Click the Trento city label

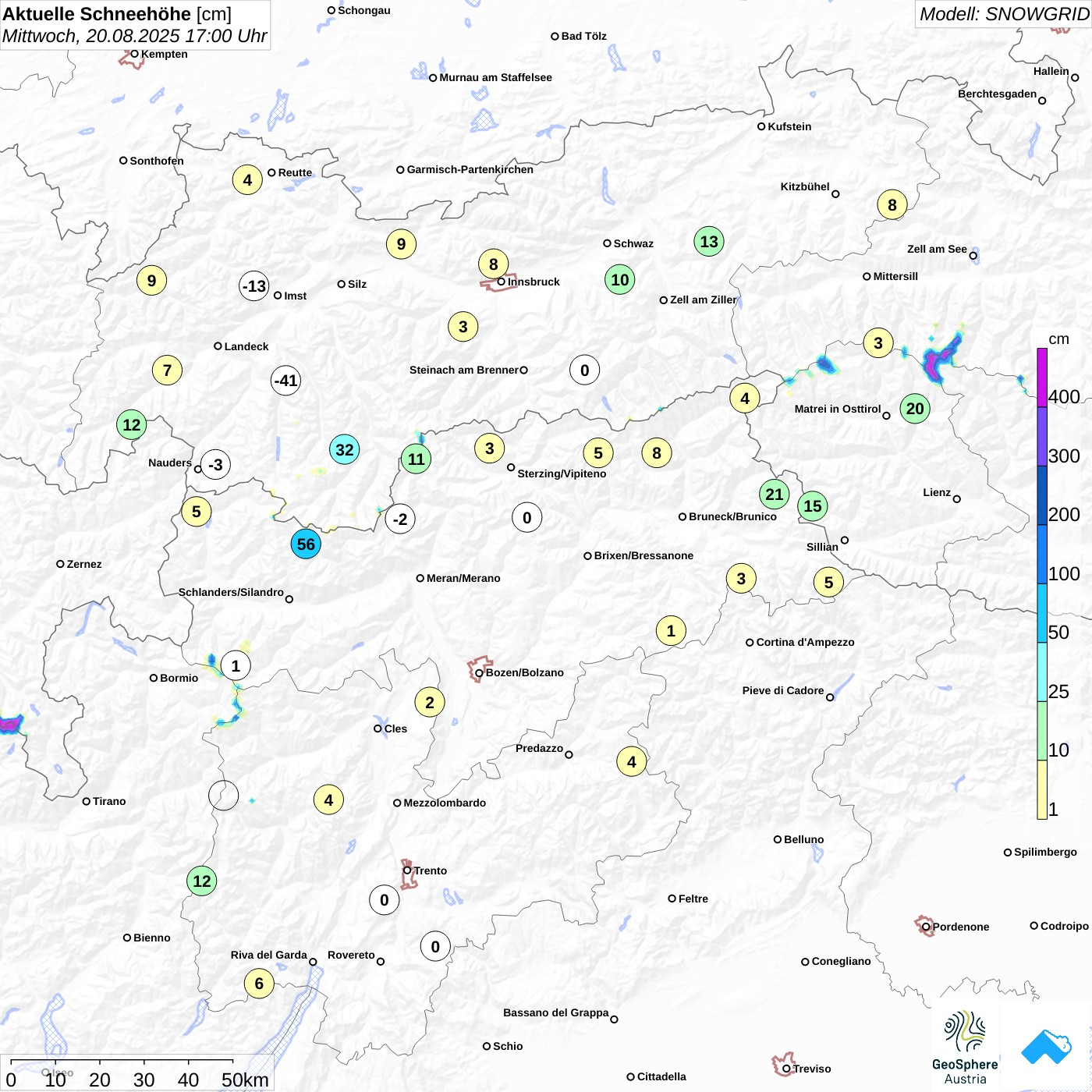[430, 870]
